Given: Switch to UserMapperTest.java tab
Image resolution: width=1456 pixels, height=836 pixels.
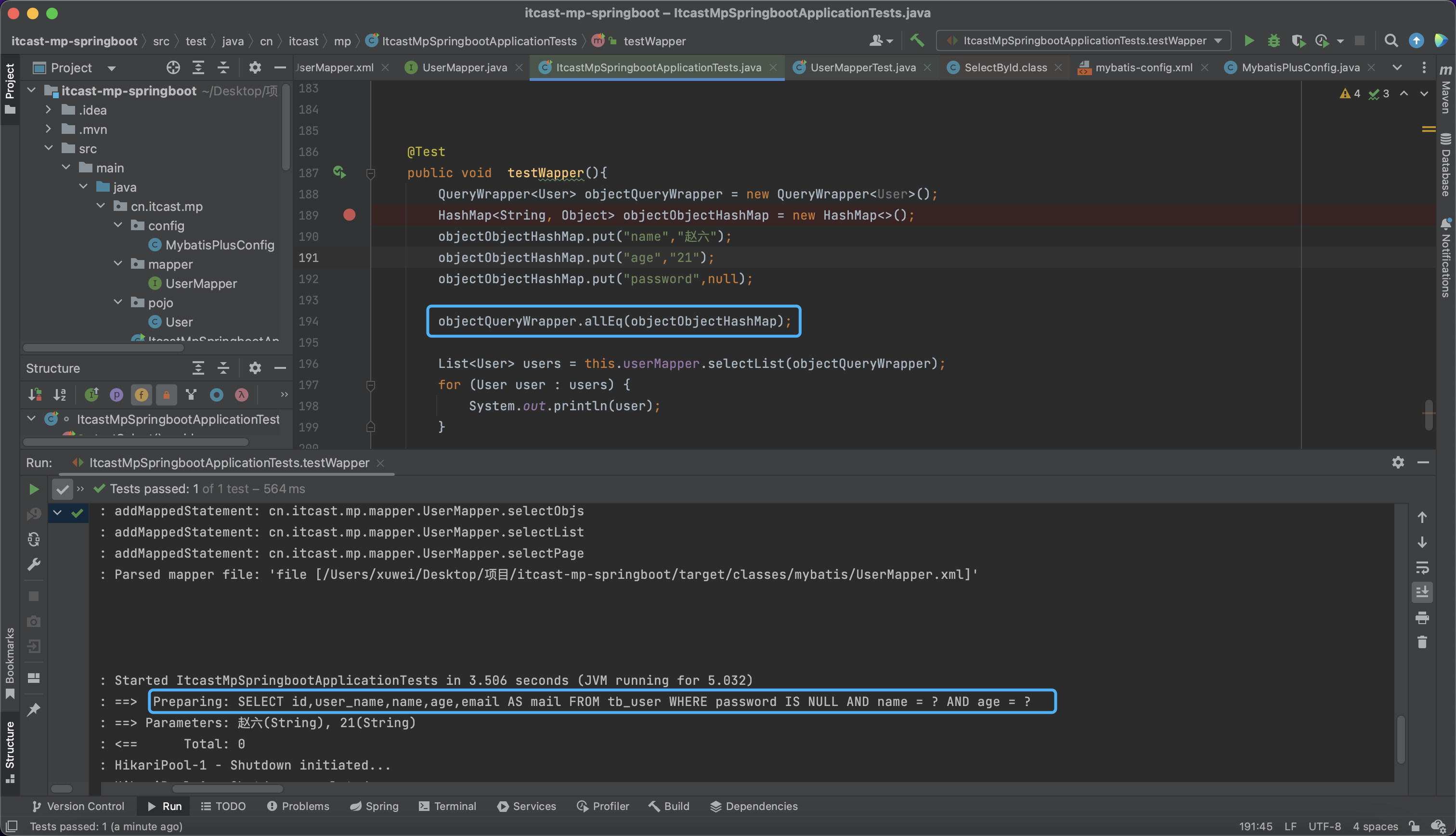Looking at the screenshot, I should pyautogui.click(x=862, y=68).
